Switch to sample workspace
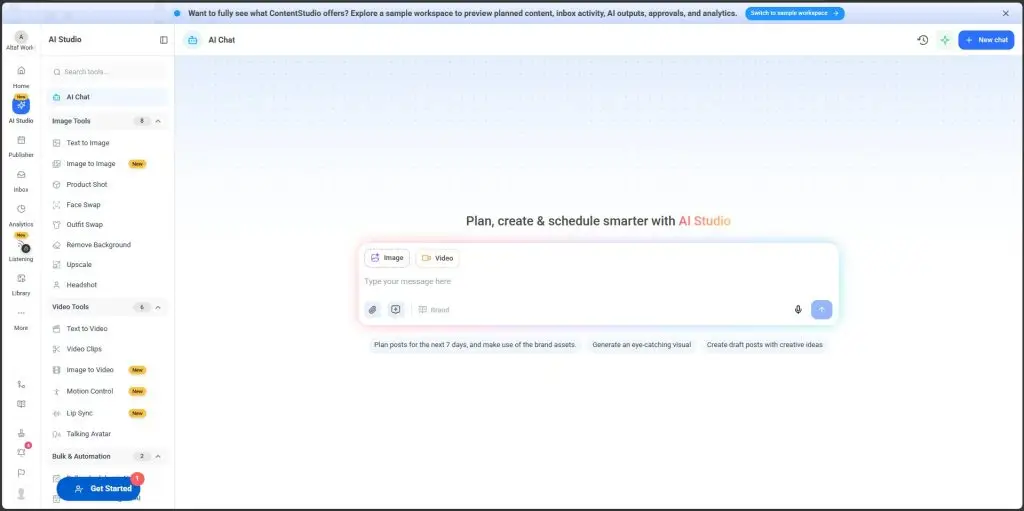This screenshot has height=511, width=1024. (x=795, y=13)
